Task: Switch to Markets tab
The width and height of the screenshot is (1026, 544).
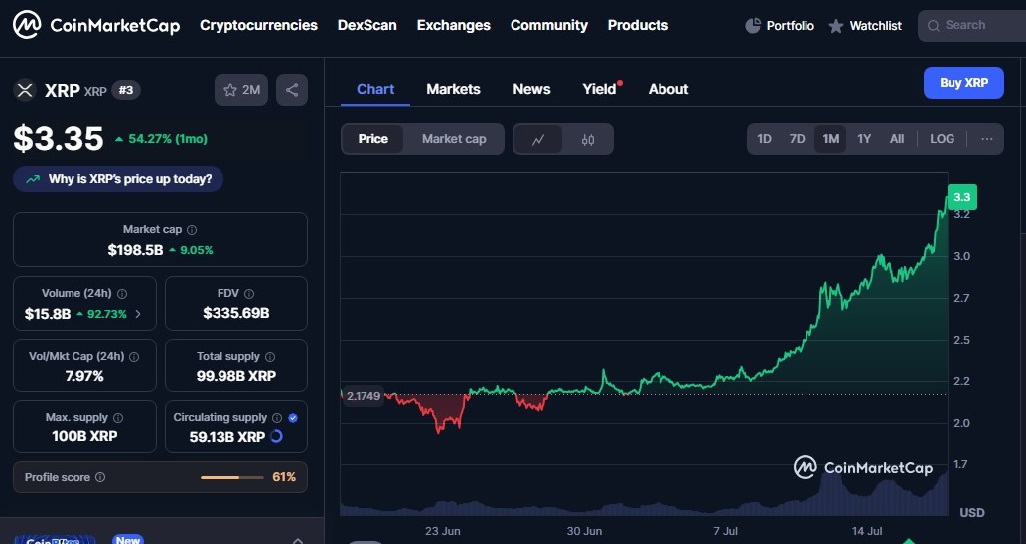Action: pos(453,89)
